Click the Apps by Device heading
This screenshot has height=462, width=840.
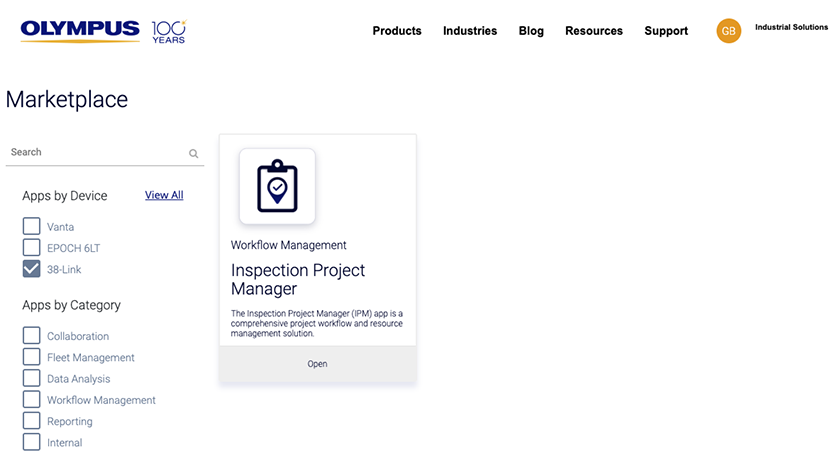(64, 196)
